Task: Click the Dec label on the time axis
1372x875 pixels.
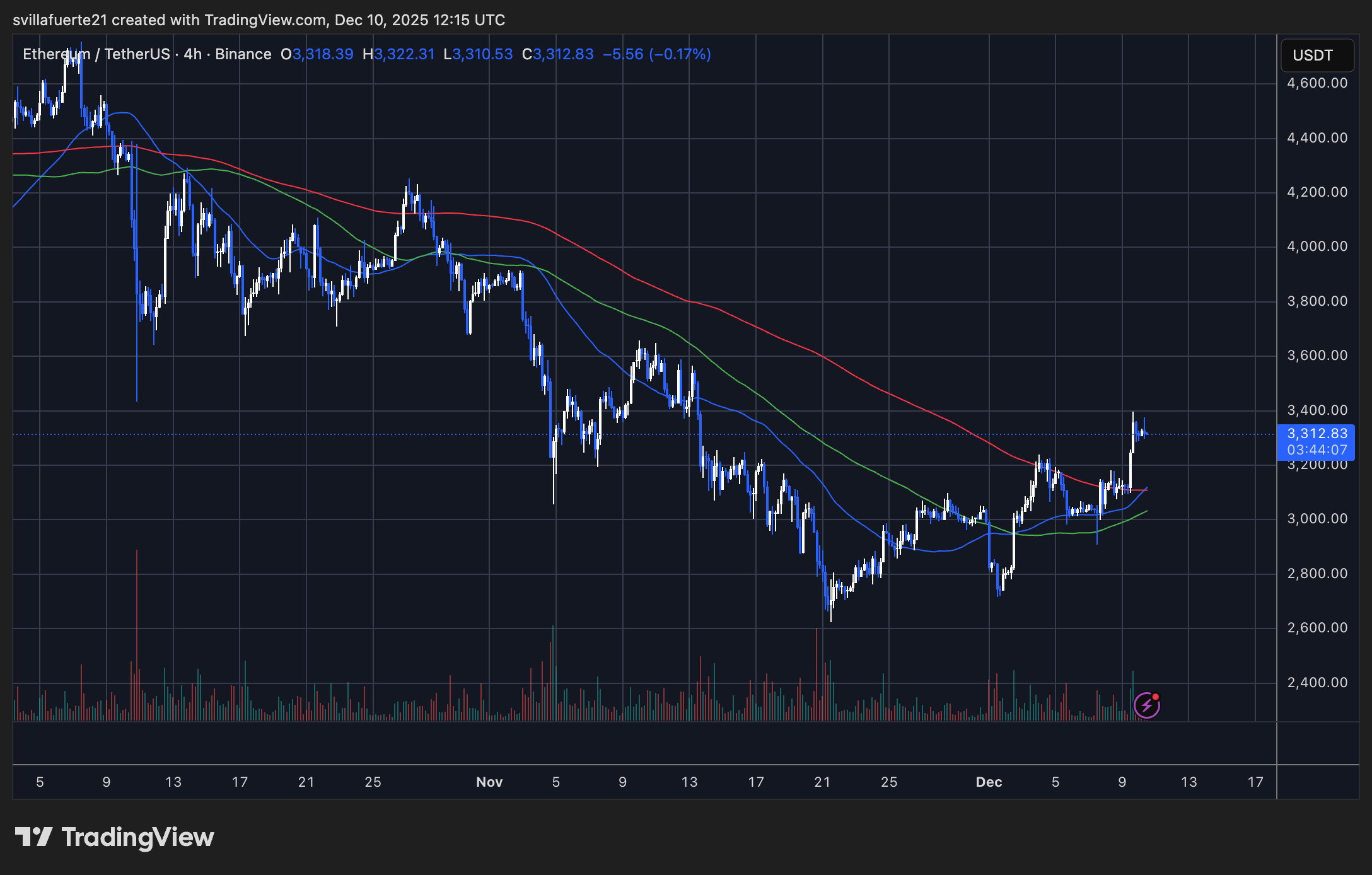Action: coord(989,782)
